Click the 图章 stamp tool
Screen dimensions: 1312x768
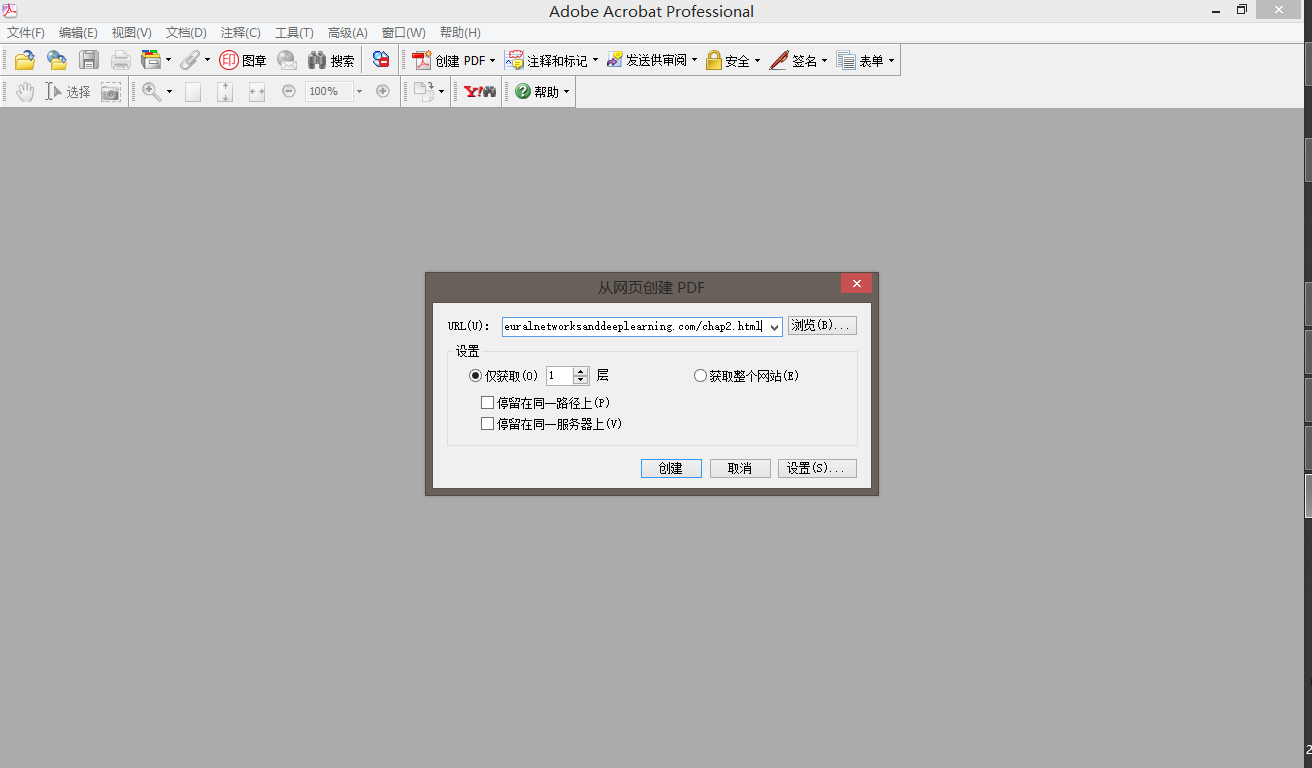243,60
